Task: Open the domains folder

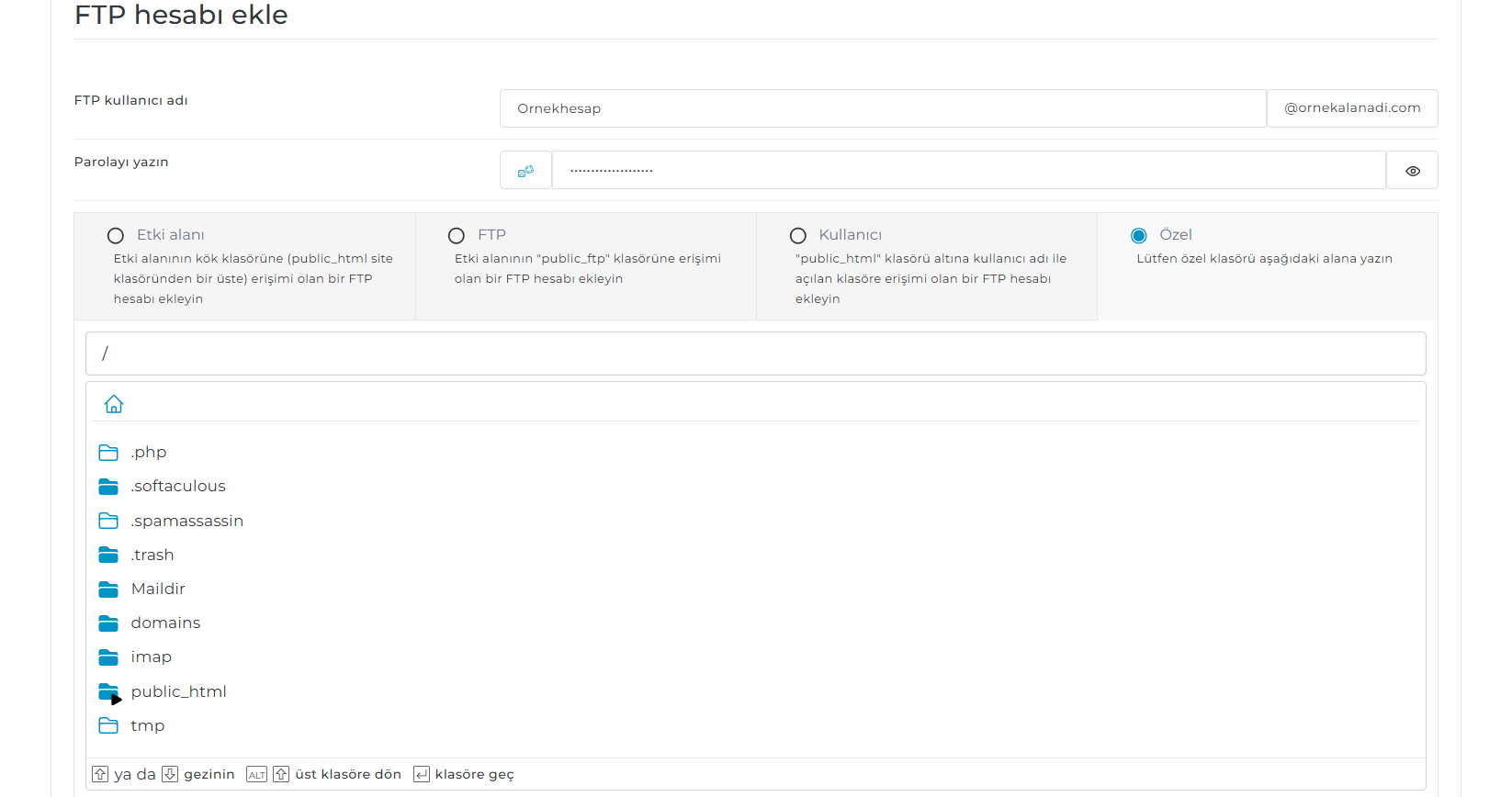Action: click(x=165, y=623)
